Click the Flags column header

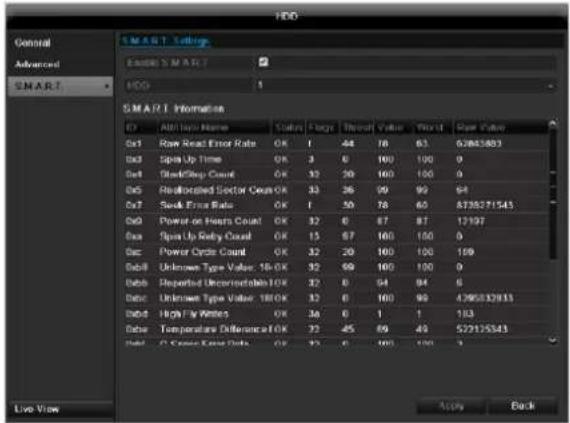click(322, 128)
